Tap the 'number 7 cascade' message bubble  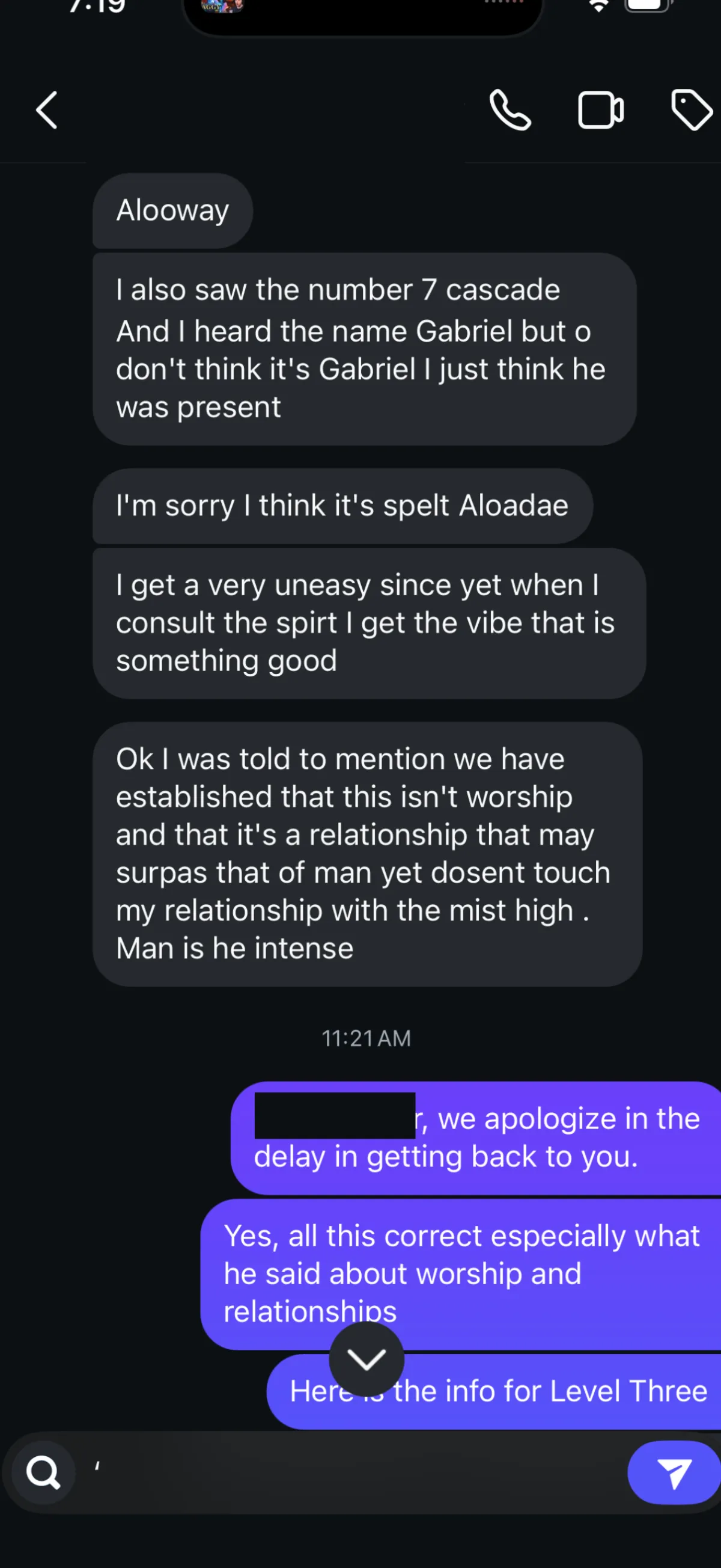[365, 349]
